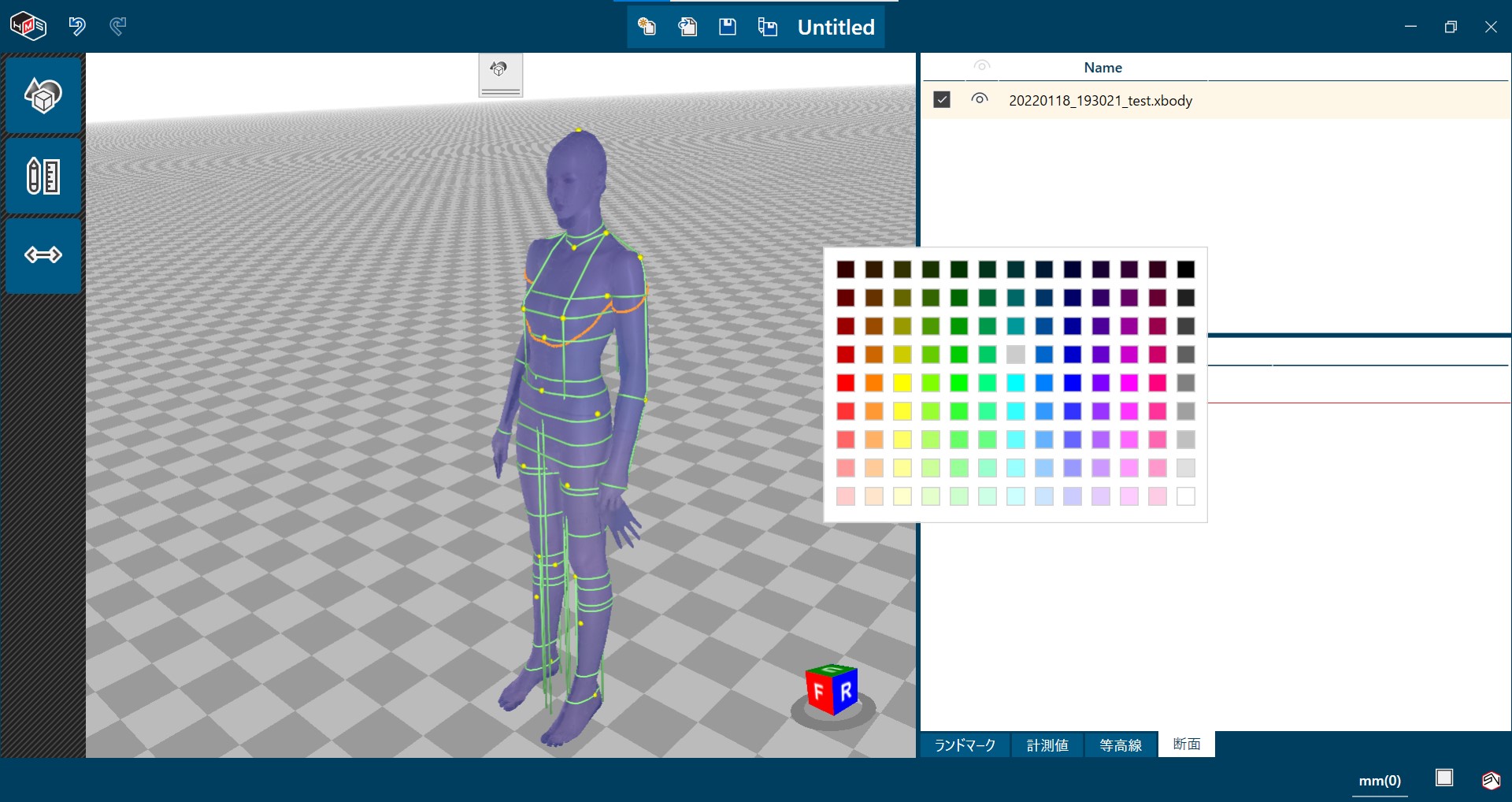The image size is (1512, 802).
Task: Hide the 20220118_193021_test.xbody model with its eye icon
Action: pos(980,98)
